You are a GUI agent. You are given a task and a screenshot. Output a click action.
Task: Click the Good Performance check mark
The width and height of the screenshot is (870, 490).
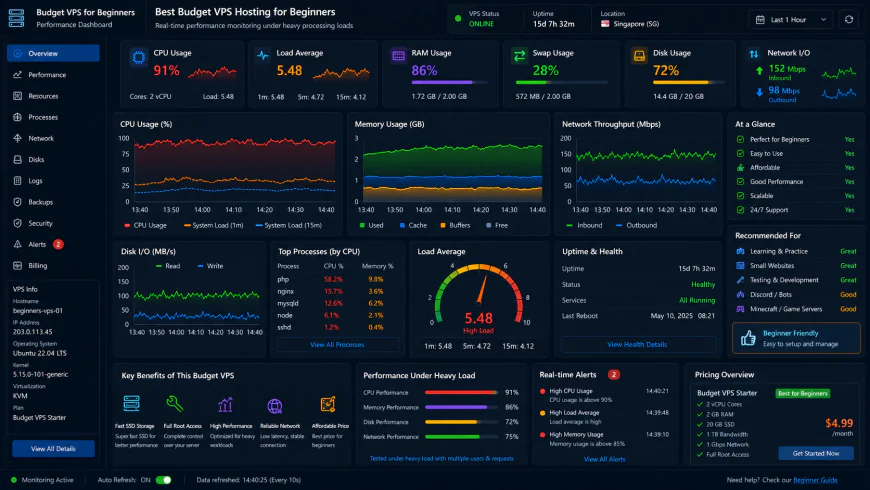point(740,181)
